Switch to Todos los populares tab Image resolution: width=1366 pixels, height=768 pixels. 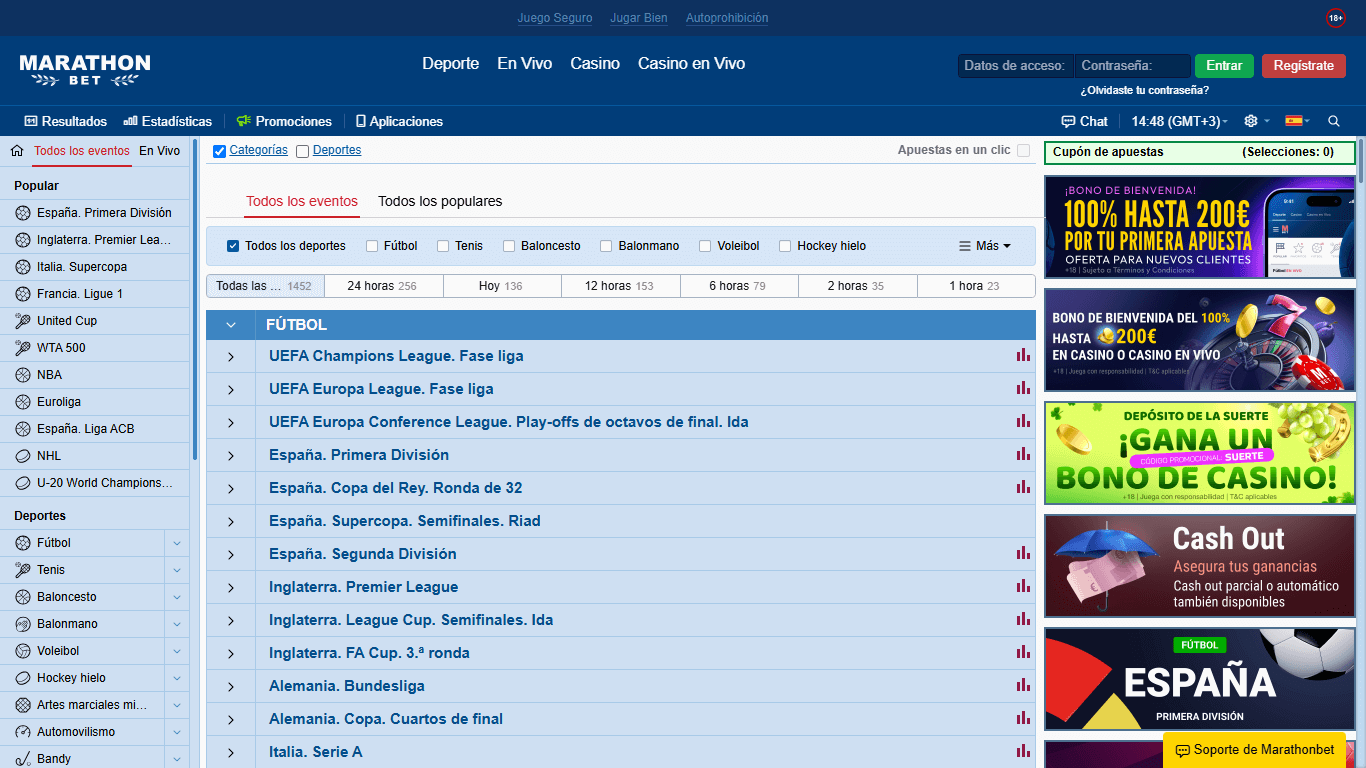(440, 201)
